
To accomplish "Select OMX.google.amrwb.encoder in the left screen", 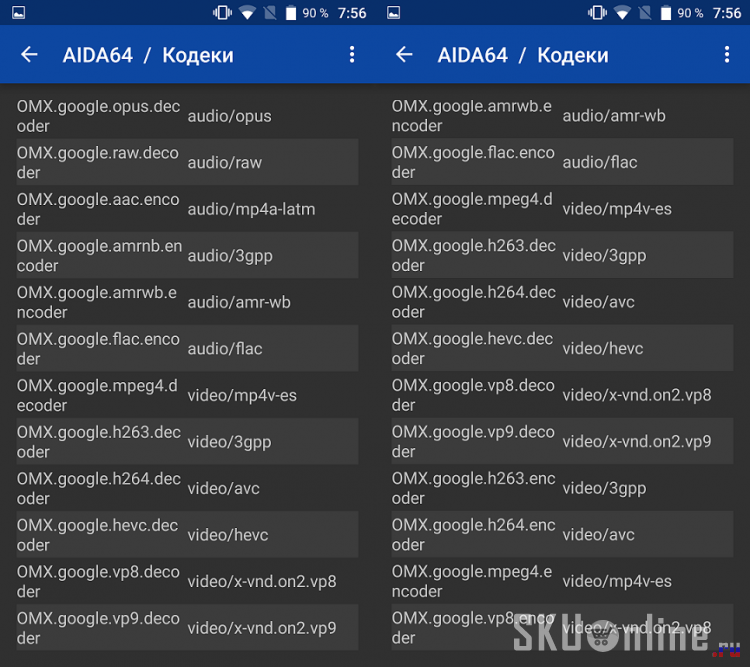I will coord(188,302).
